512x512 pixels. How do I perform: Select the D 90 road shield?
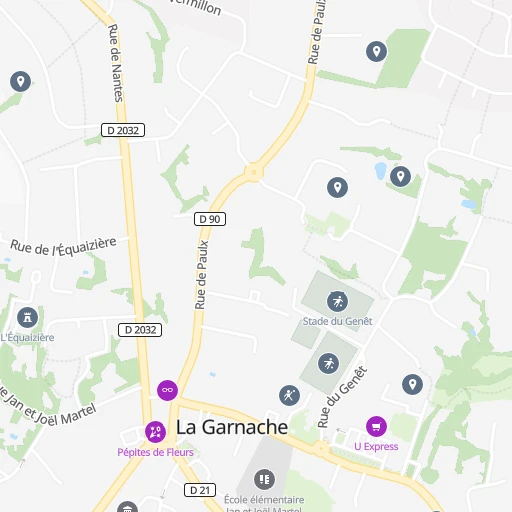(210, 219)
